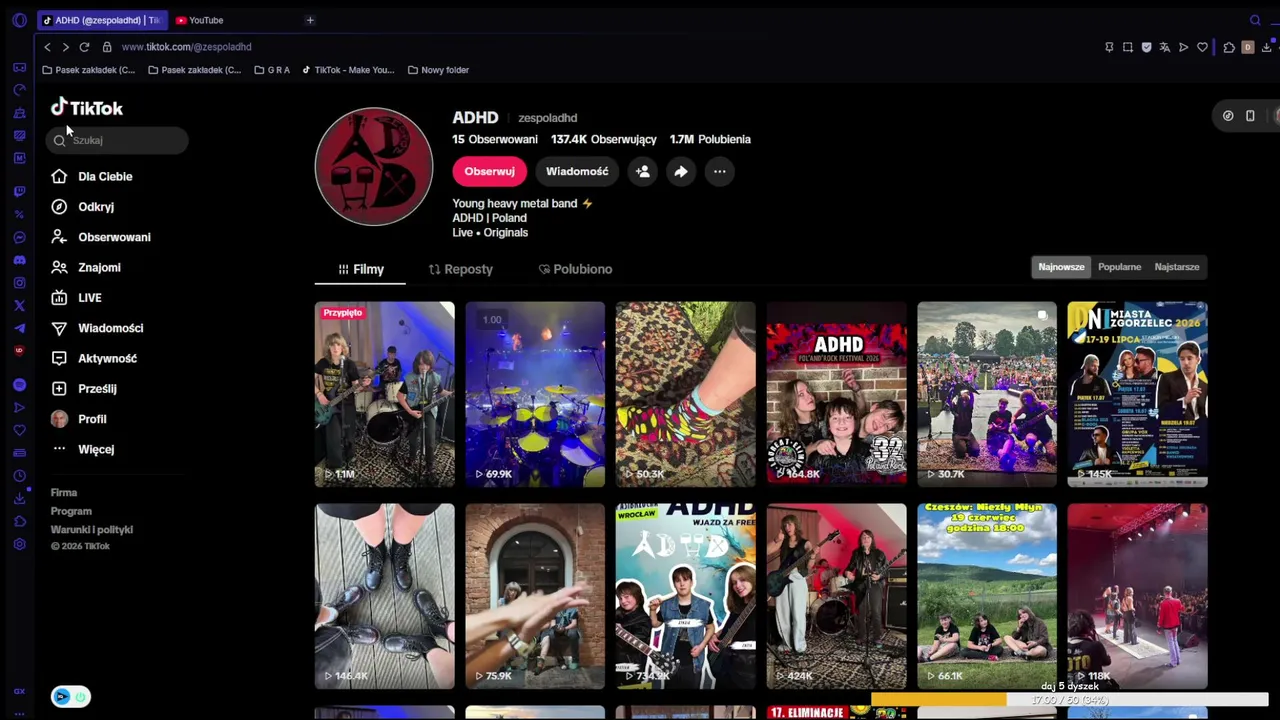Open sidebar extensions cube icon
The width and height of the screenshot is (1280, 720).
19,522
